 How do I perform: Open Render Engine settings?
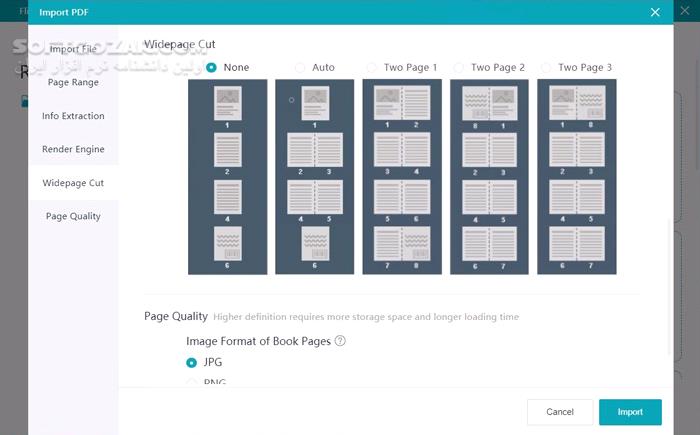[x=73, y=149]
